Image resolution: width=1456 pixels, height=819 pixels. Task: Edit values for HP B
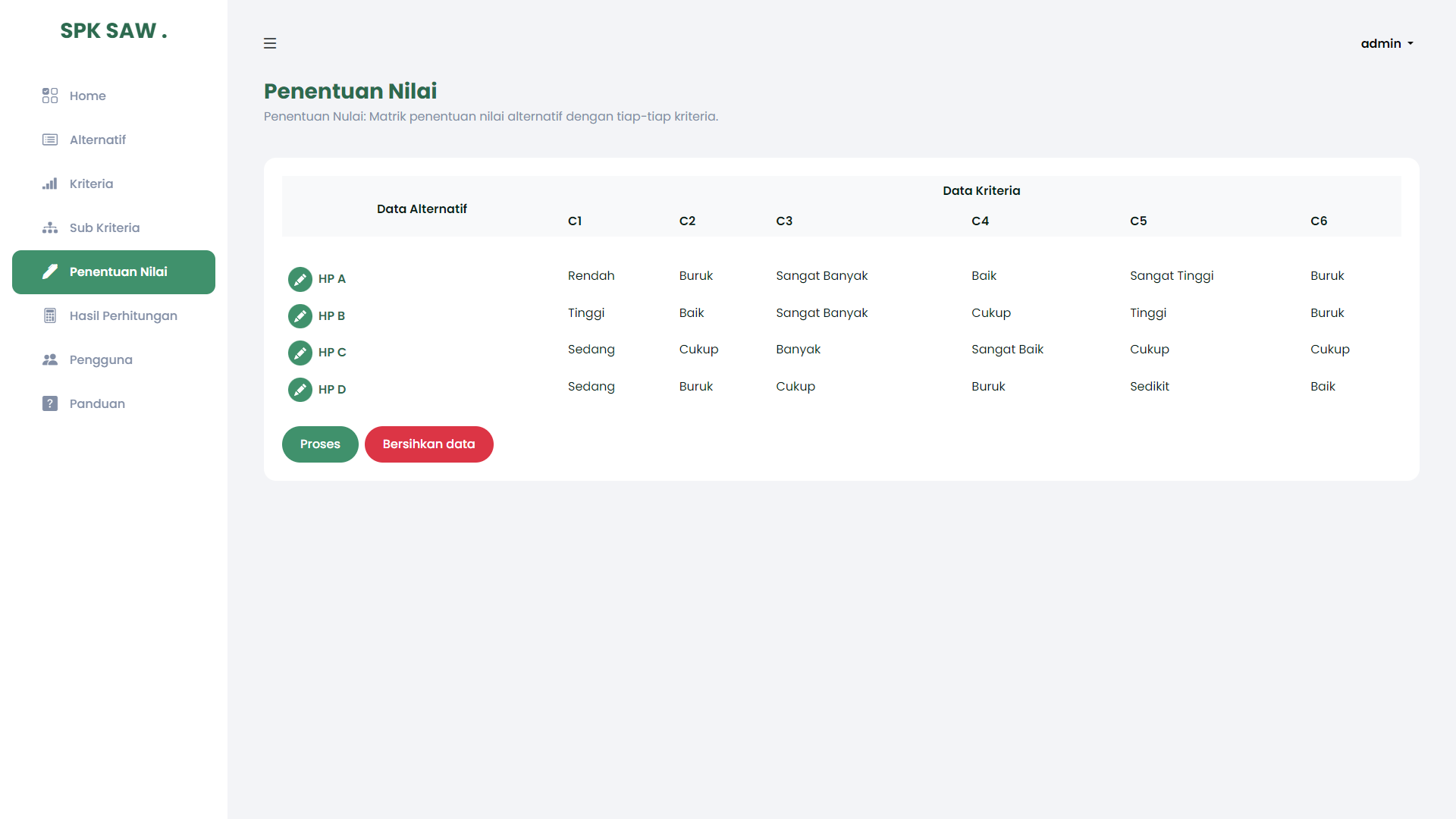click(x=300, y=316)
